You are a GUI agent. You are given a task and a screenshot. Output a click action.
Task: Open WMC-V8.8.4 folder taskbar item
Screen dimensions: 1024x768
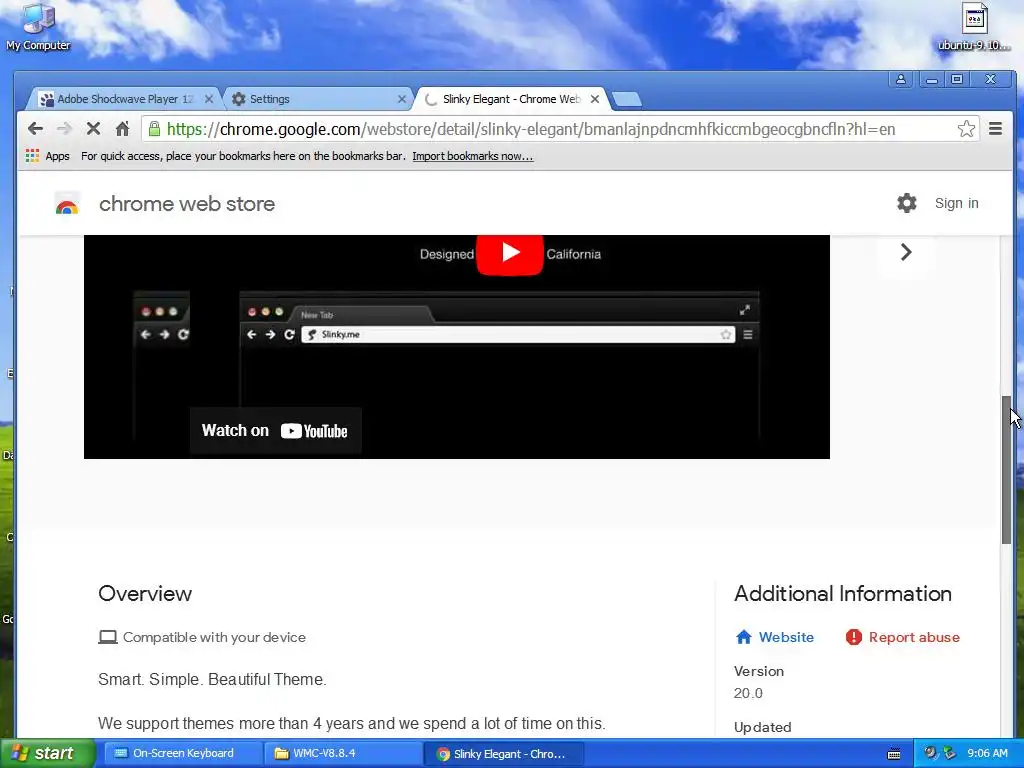click(343, 753)
